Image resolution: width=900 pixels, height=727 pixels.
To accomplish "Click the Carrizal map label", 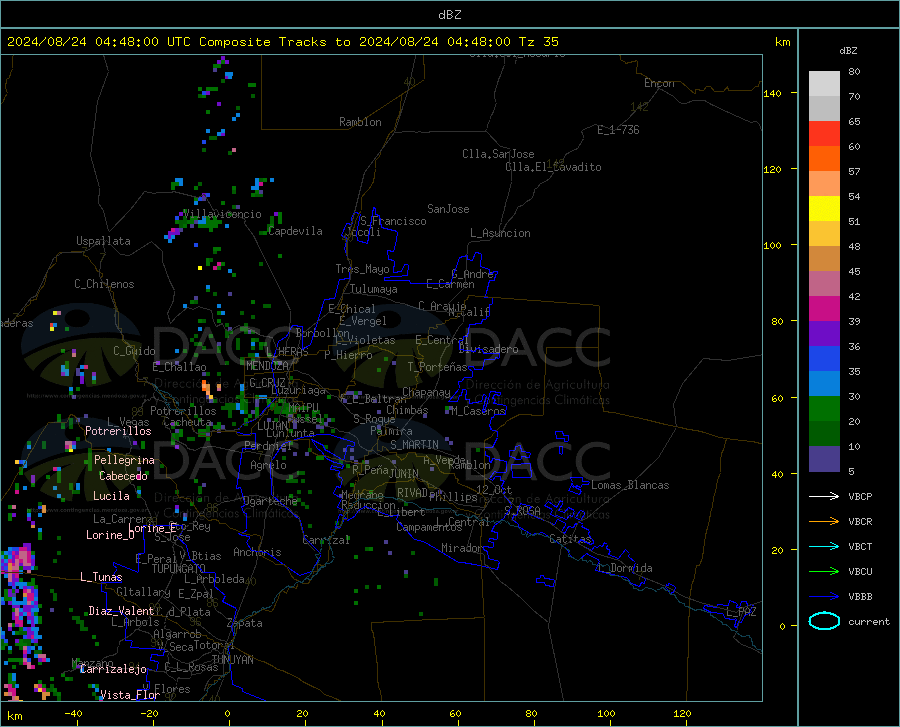I will pos(327,540).
